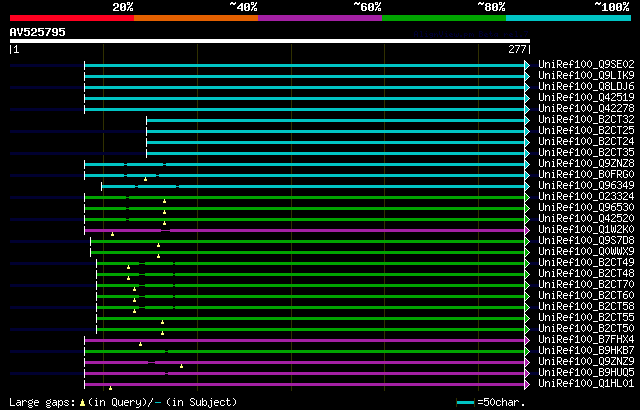This screenshot has height=410, width=640.
Task: Click the purple alignment bar for Q1W2K0
Action: [x=304, y=230]
